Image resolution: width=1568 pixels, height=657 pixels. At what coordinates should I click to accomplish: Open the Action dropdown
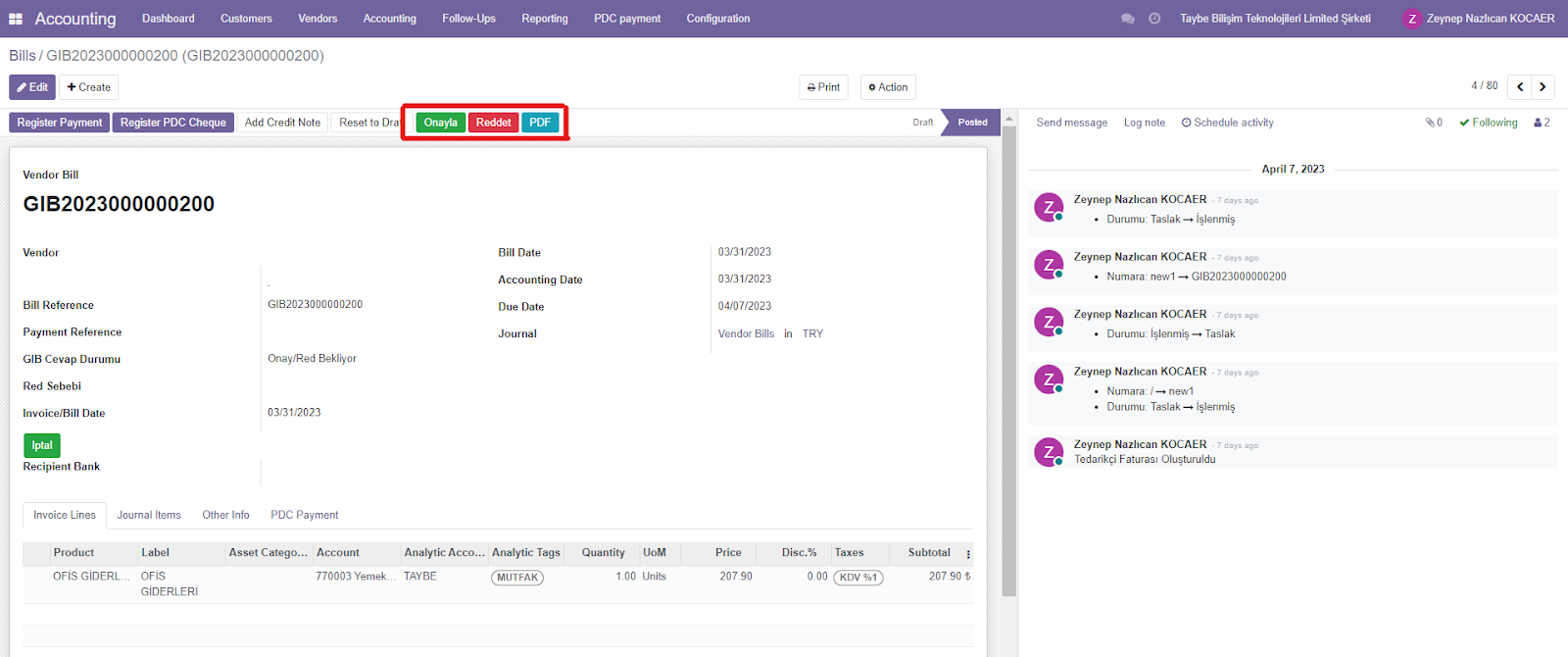pos(888,87)
